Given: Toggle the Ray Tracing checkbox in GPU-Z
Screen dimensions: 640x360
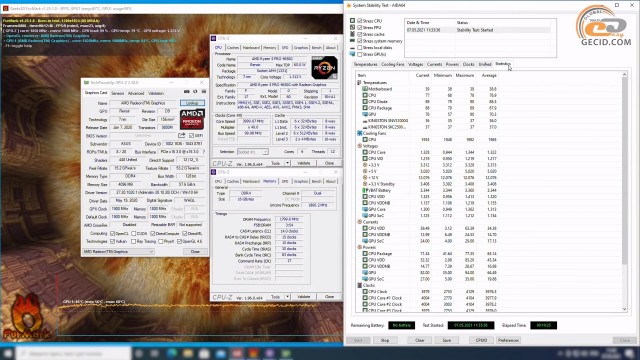Looking at the screenshot, I should coord(133,241).
